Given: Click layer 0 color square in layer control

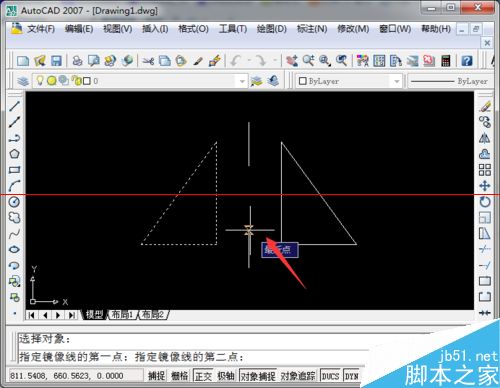Looking at the screenshot, I should pos(87,81).
